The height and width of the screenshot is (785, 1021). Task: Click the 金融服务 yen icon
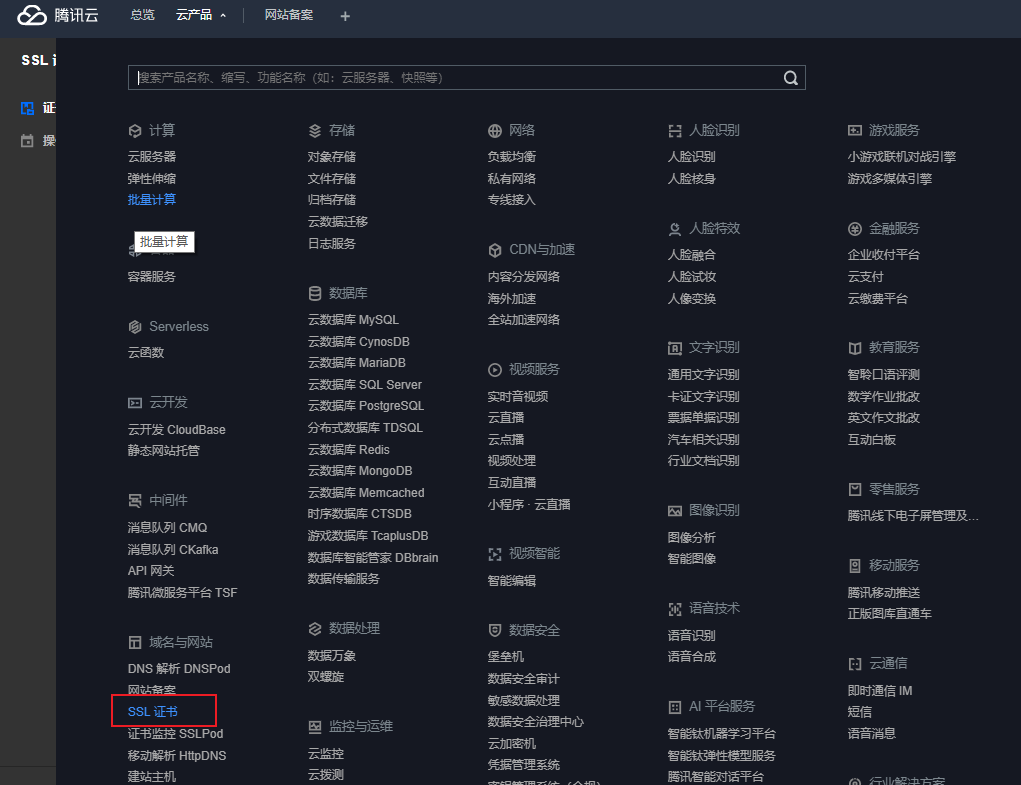click(x=855, y=228)
